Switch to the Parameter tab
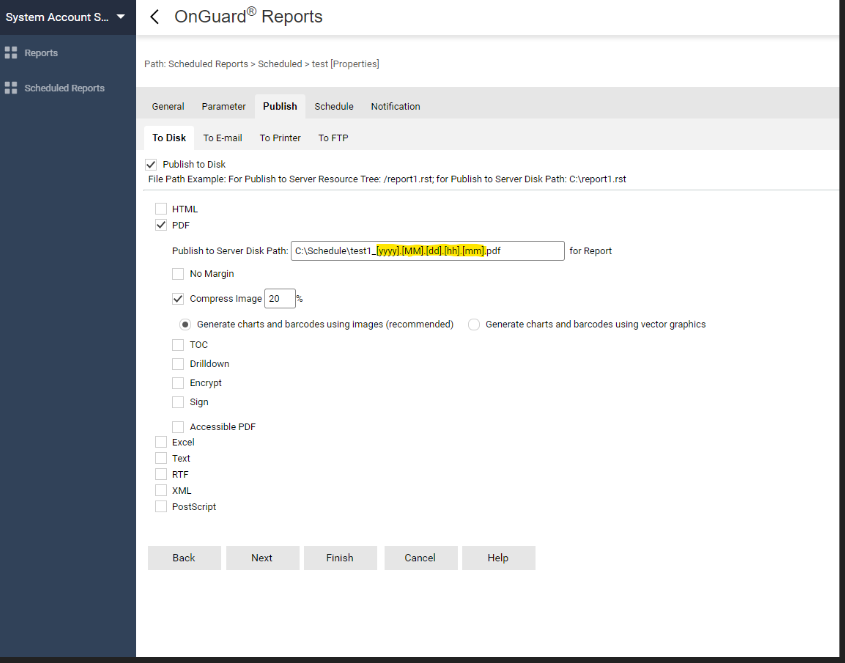Screen dimensions: 845x663 (224, 106)
